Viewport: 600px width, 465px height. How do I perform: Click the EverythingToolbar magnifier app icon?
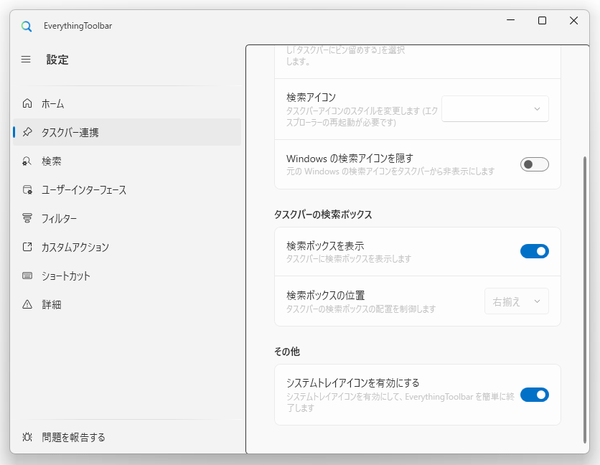tap(26, 26)
